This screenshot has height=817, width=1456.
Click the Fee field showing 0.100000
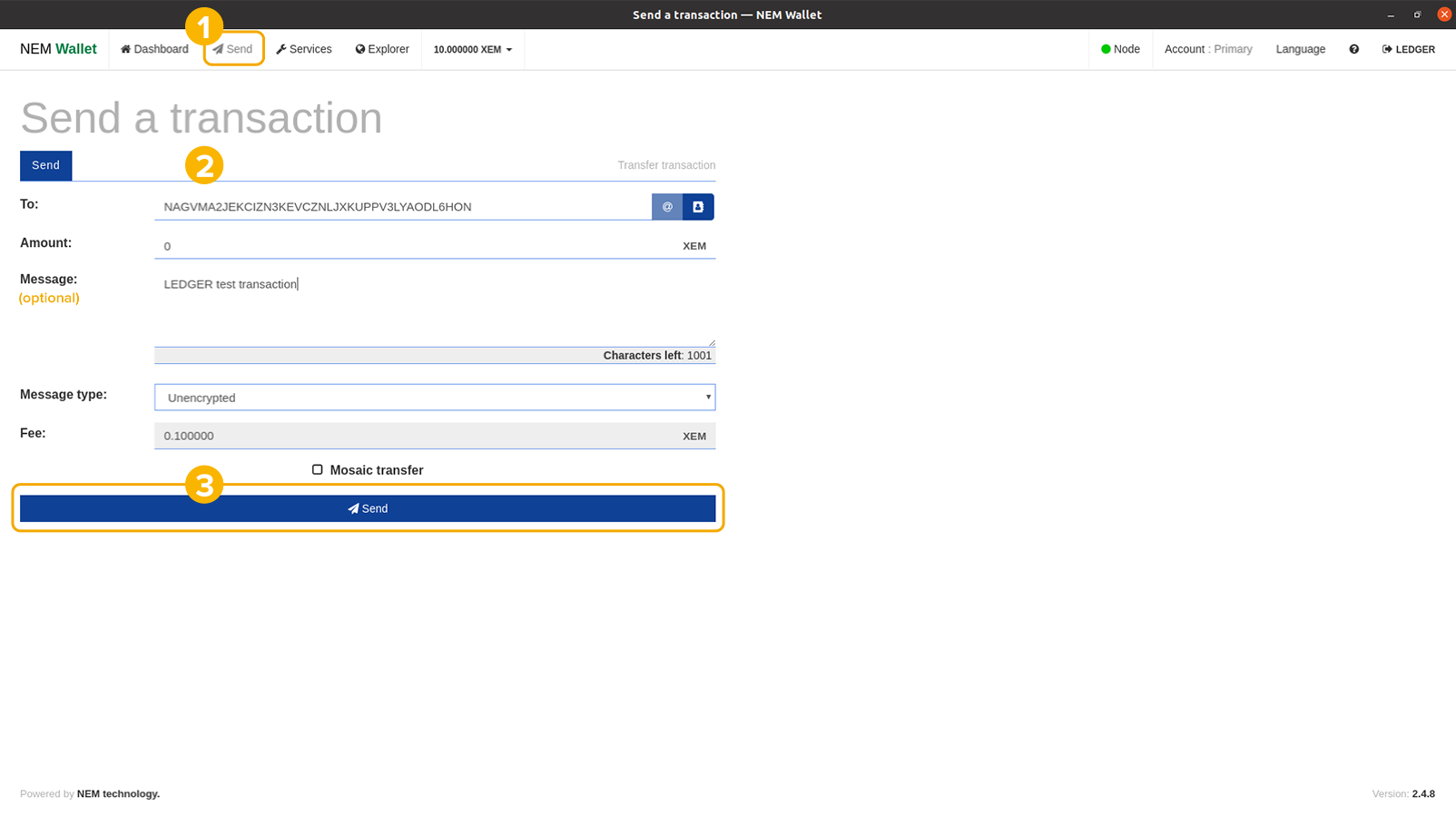(x=435, y=436)
